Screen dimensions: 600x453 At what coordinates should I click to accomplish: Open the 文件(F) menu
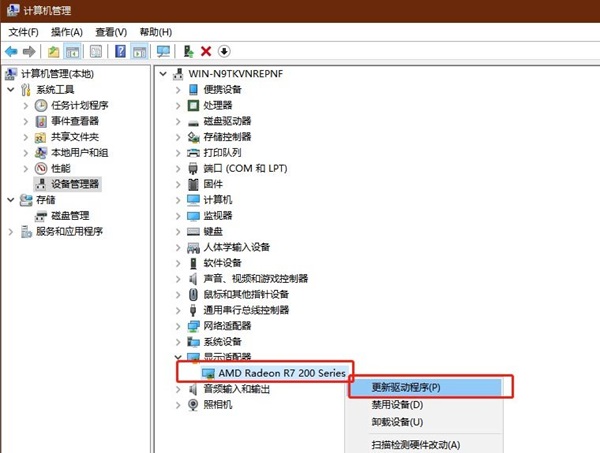[23, 32]
